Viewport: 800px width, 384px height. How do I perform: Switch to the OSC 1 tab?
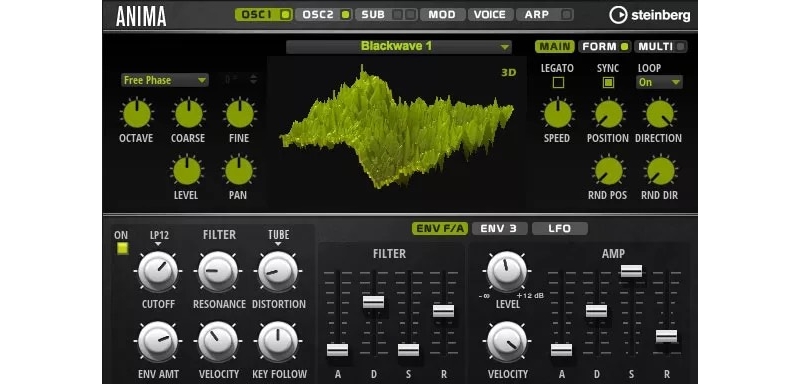tap(264, 15)
